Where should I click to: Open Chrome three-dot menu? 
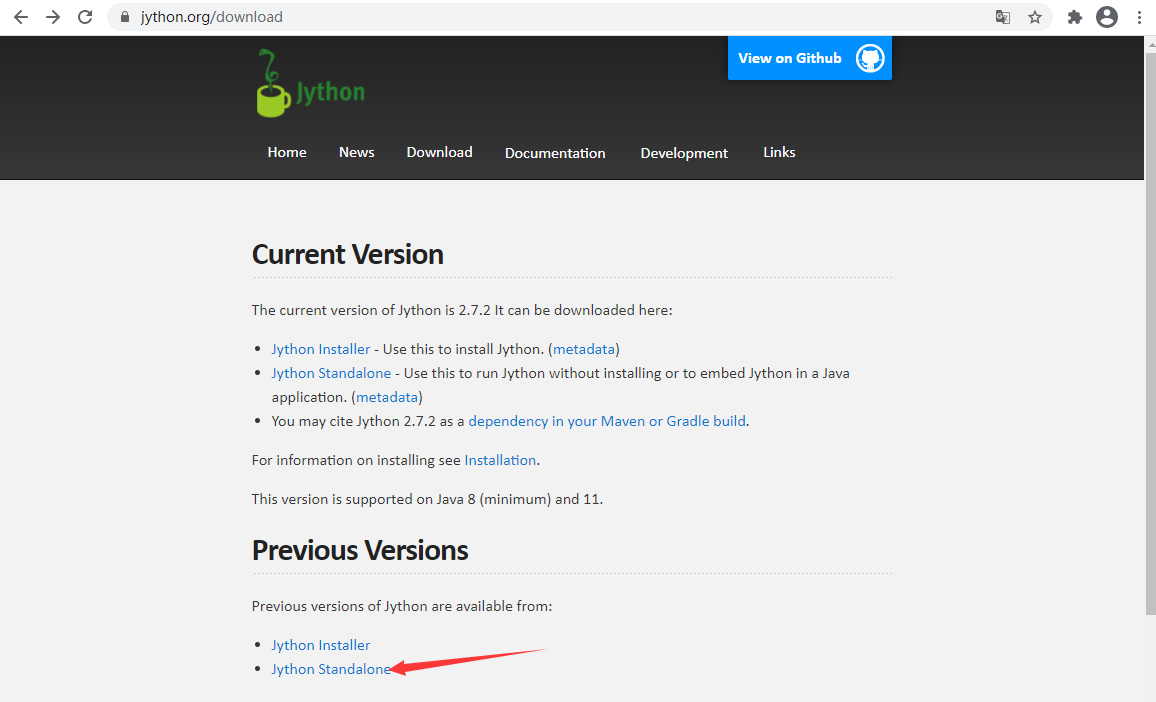[1139, 17]
